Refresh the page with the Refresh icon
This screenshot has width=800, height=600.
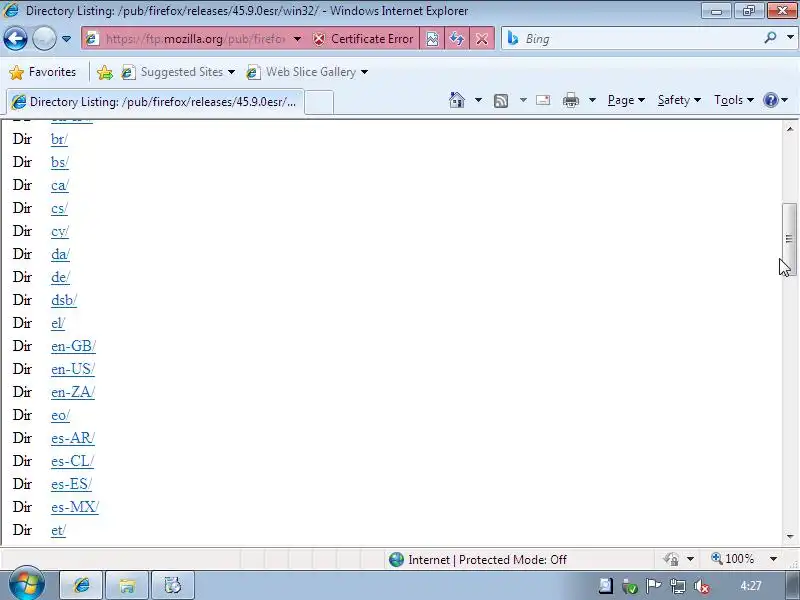click(x=457, y=39)
